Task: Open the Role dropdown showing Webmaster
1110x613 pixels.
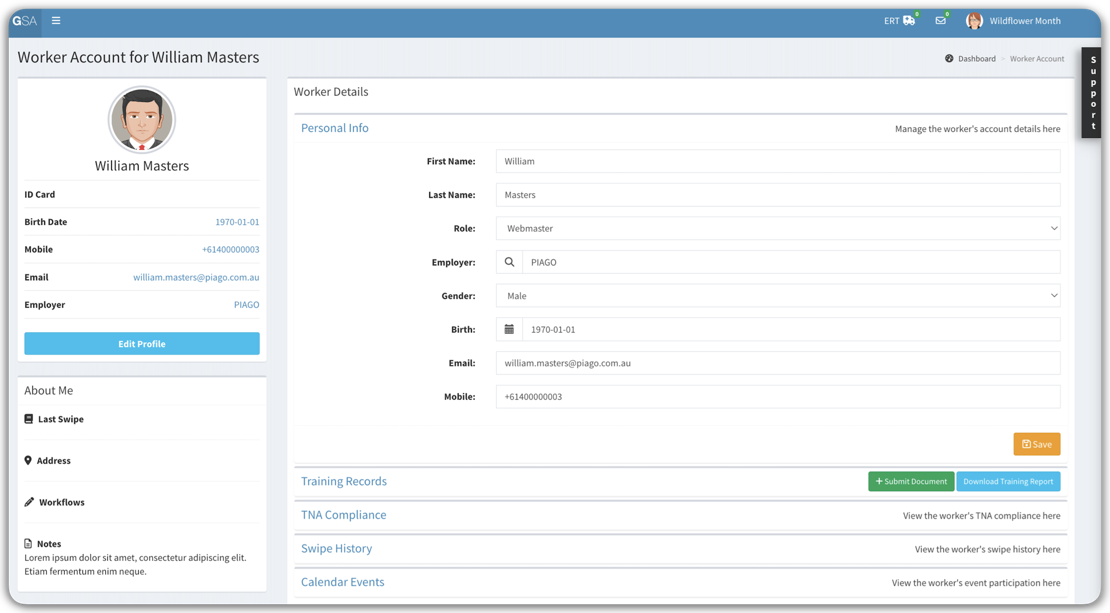Action: pos(778,228)
